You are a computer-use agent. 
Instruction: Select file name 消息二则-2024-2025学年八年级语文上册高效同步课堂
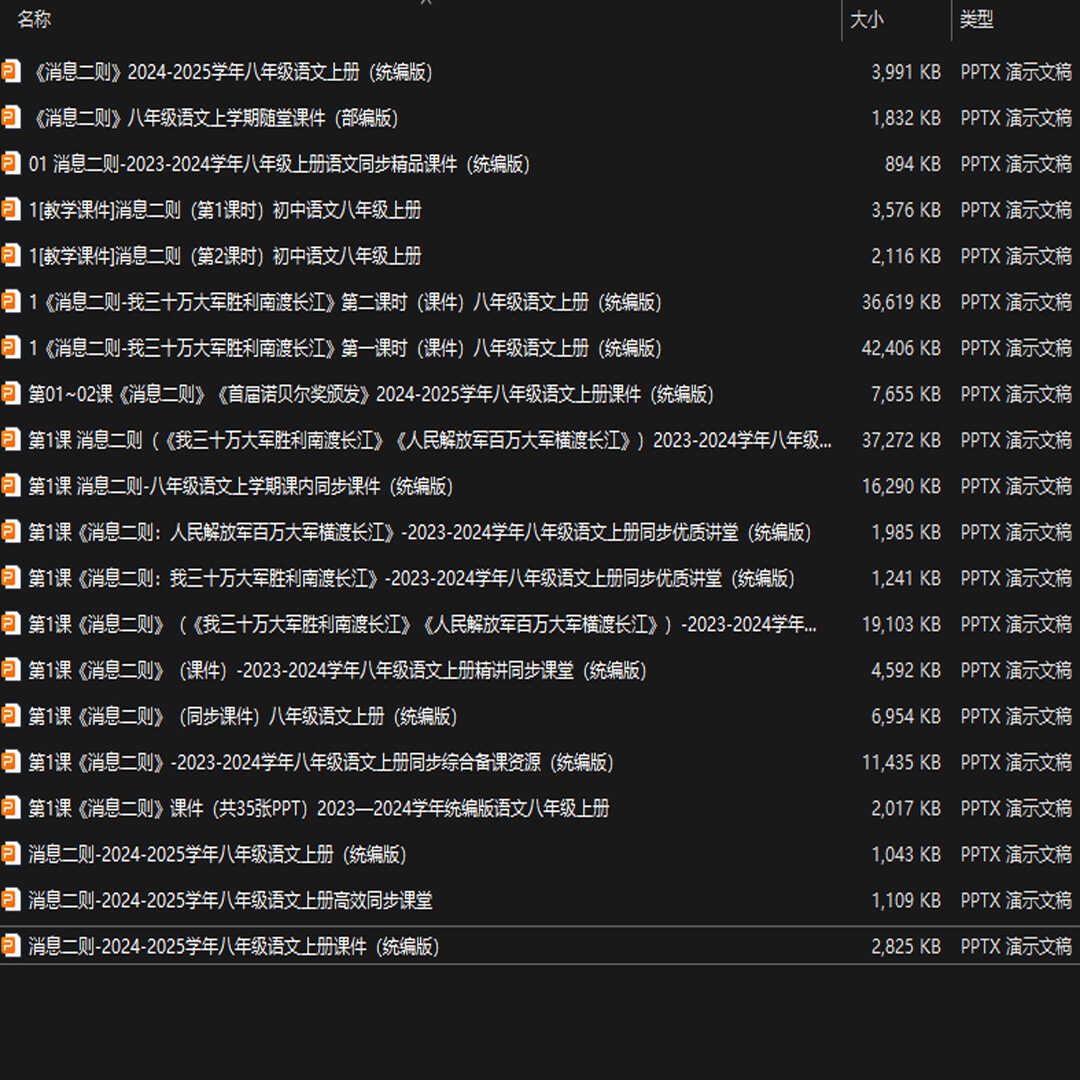[x=230, y=900]
